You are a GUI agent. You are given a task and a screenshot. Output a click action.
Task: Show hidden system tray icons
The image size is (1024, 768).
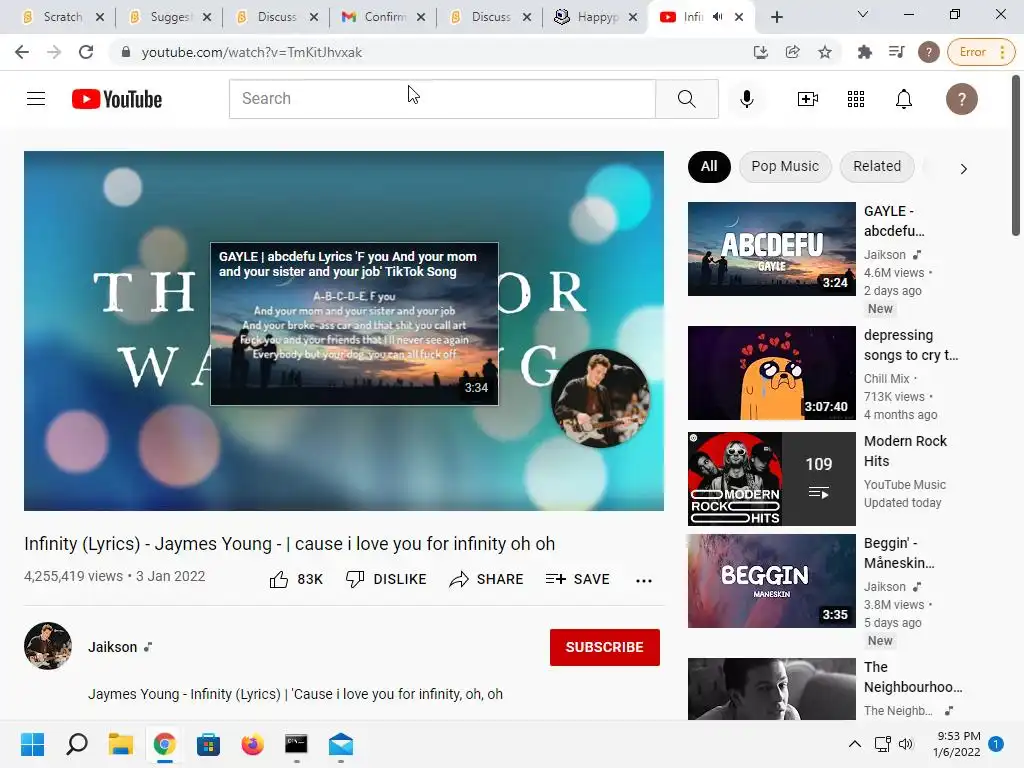tap(854, 744)
